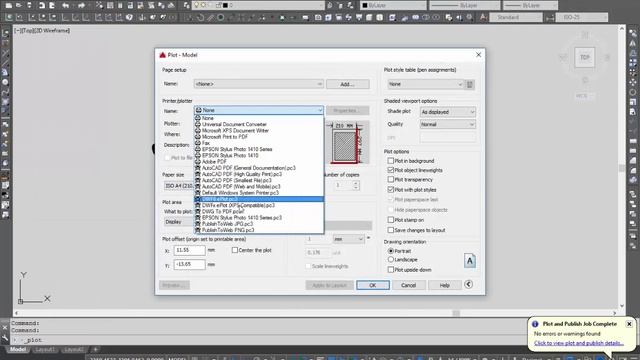Click Help in the Plot dialog

pos(444,285)
